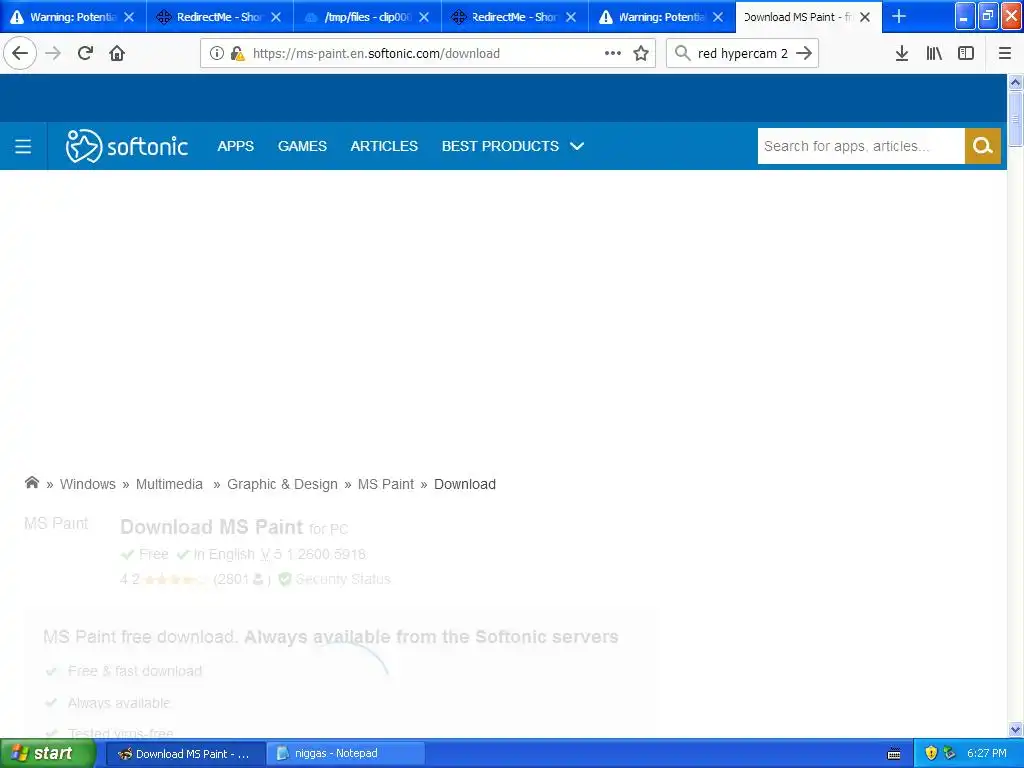Toggle the sidebar view icon
Screen dimensions: 1024x768
966,53
